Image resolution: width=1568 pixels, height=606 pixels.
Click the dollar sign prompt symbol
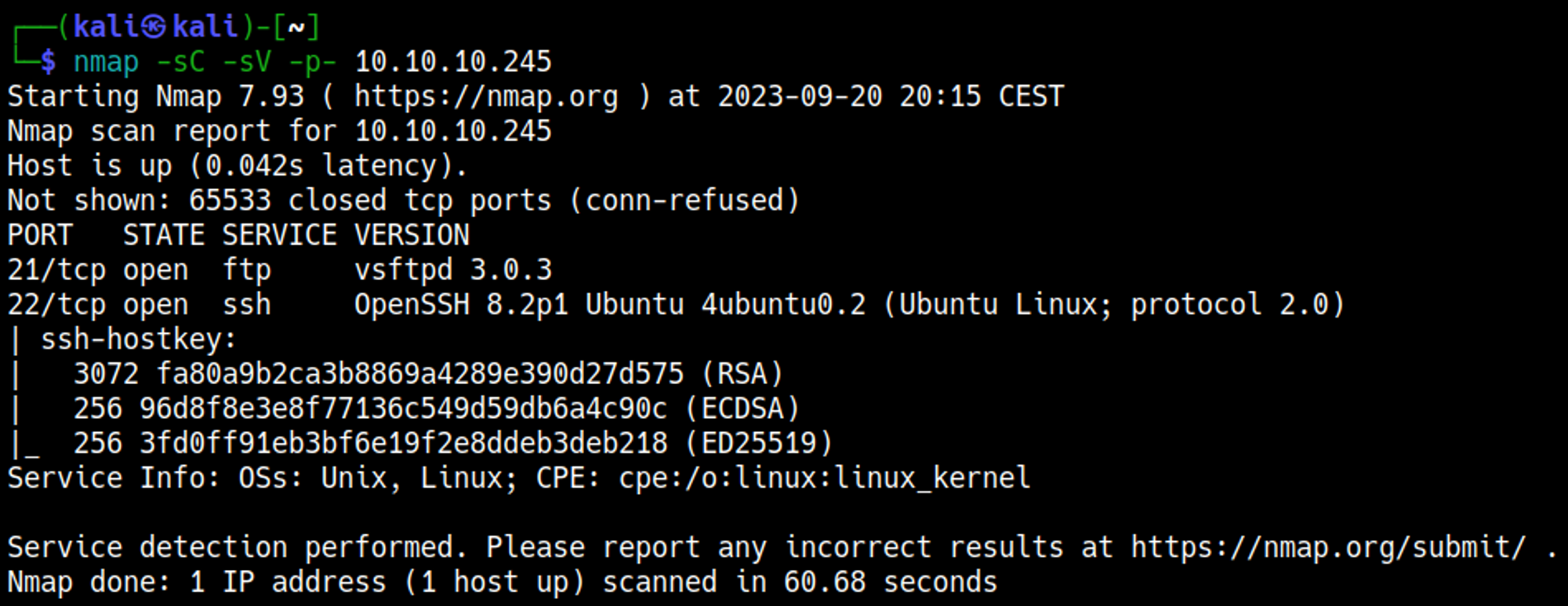[x=49, y=62]
